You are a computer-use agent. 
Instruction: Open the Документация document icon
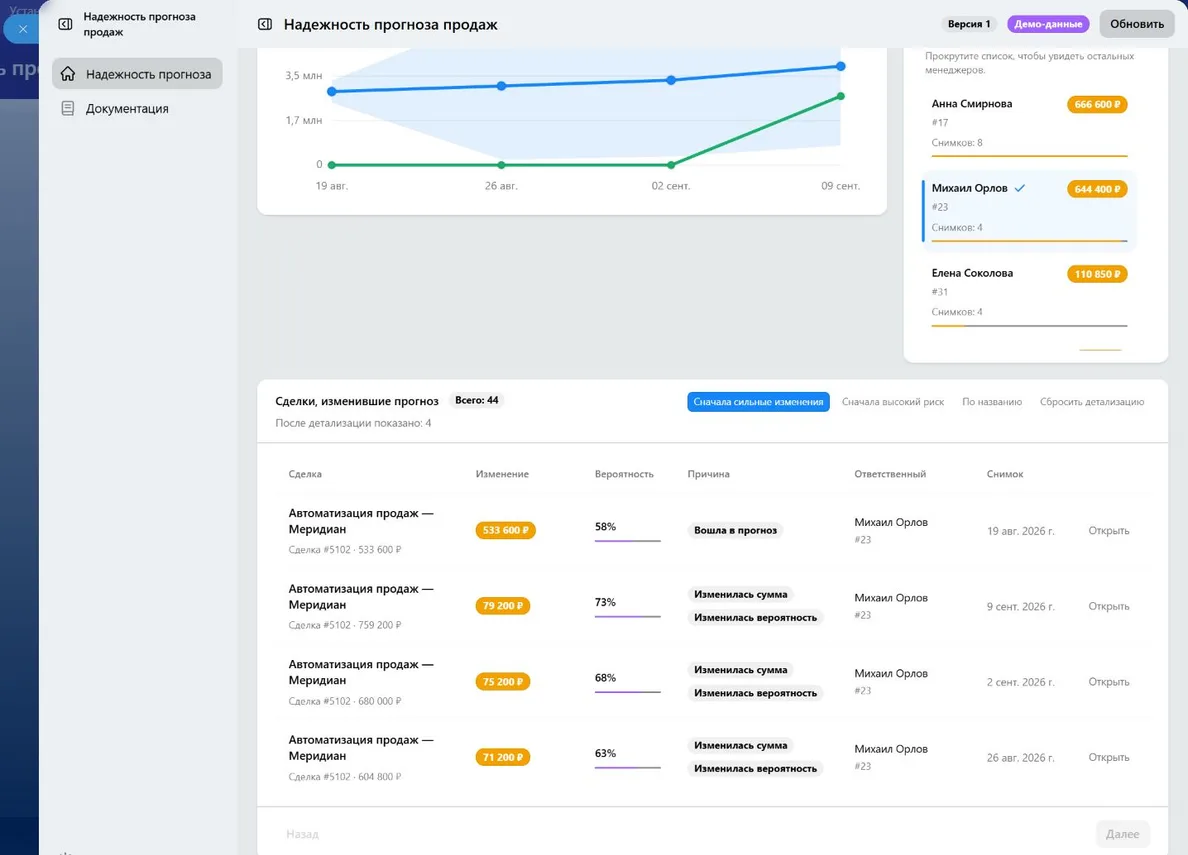click(67, 108)
